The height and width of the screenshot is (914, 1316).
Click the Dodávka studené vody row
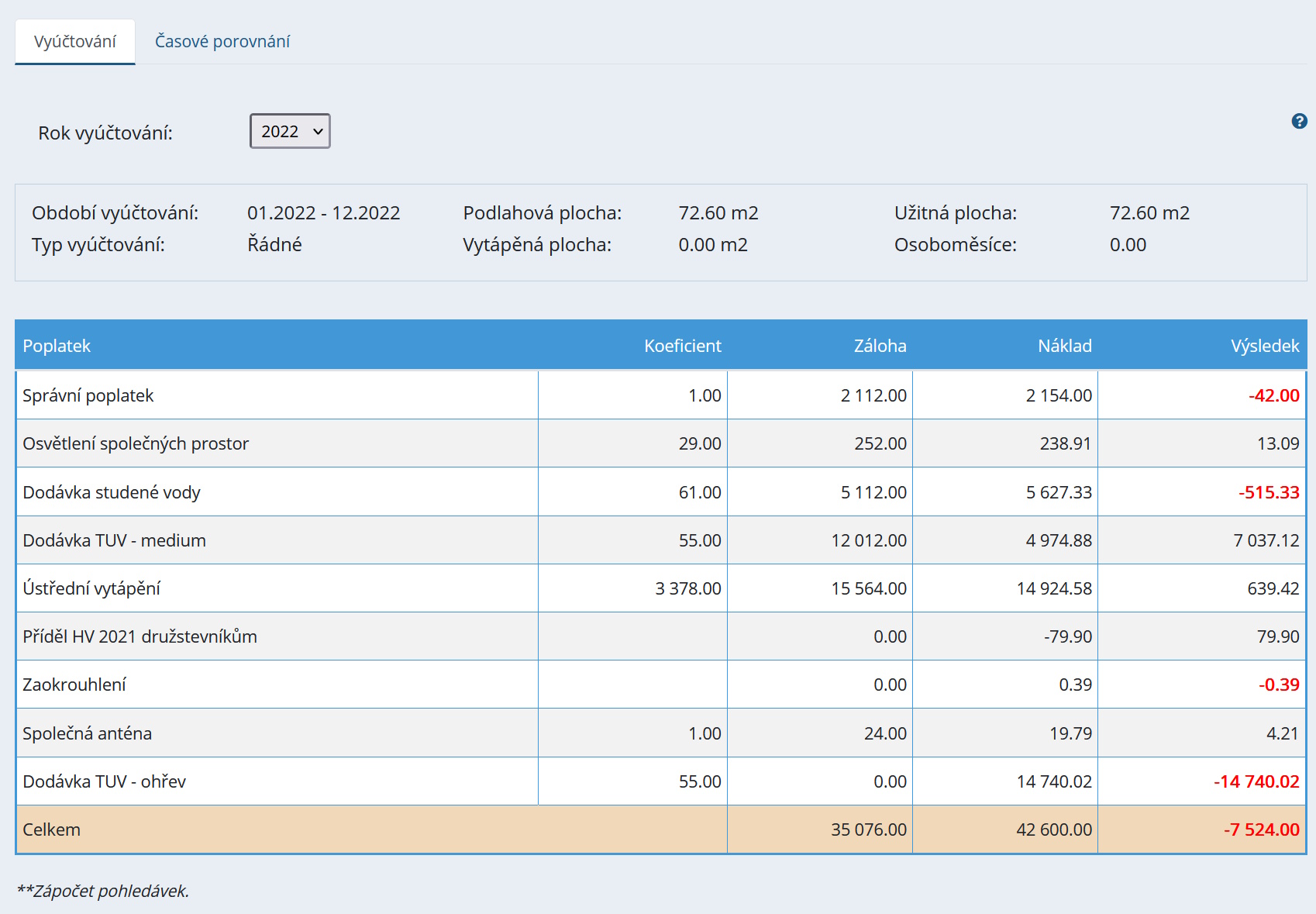click(112, 492)
